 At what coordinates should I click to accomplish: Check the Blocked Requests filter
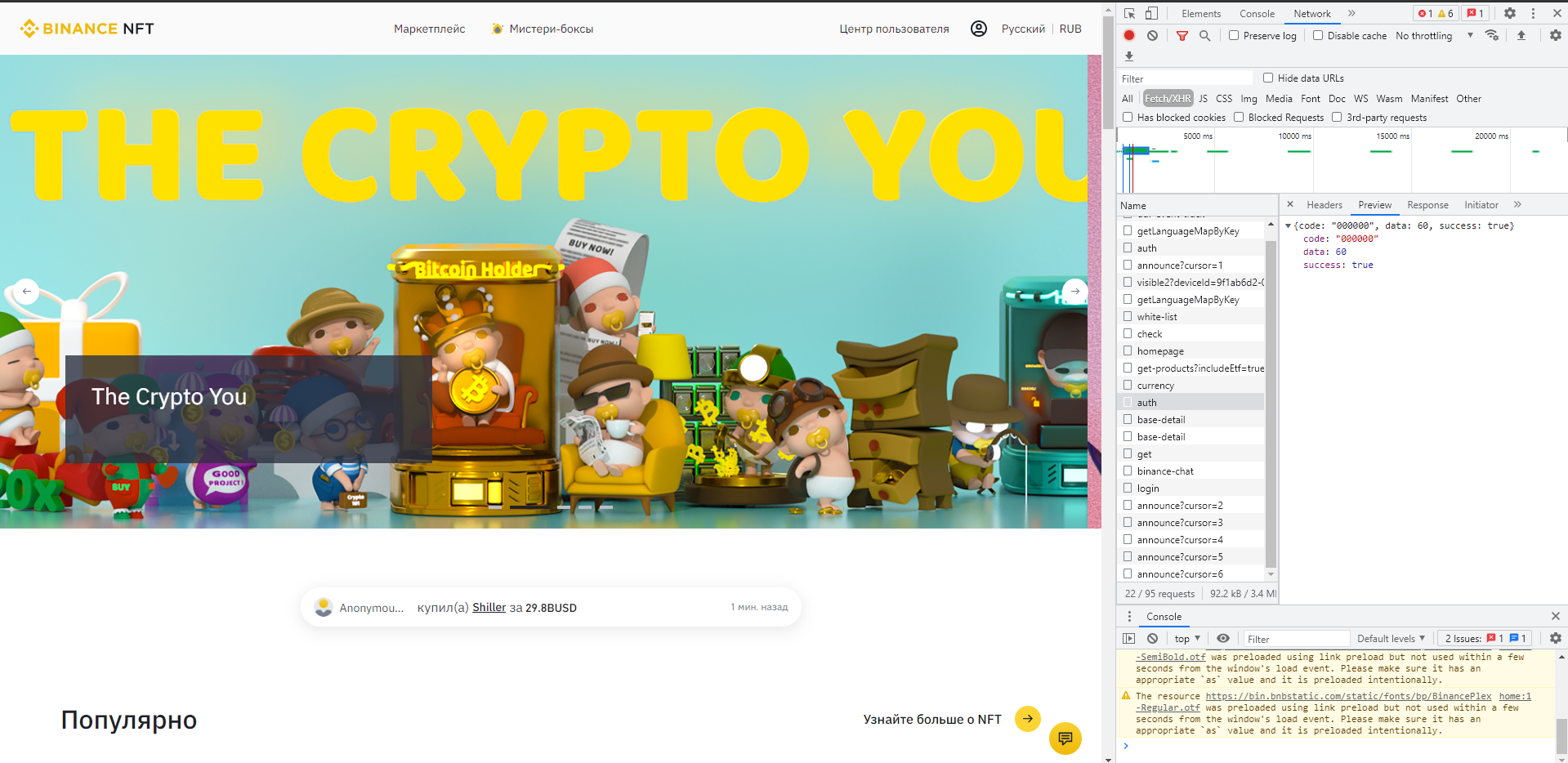(x=1239, y=117)
